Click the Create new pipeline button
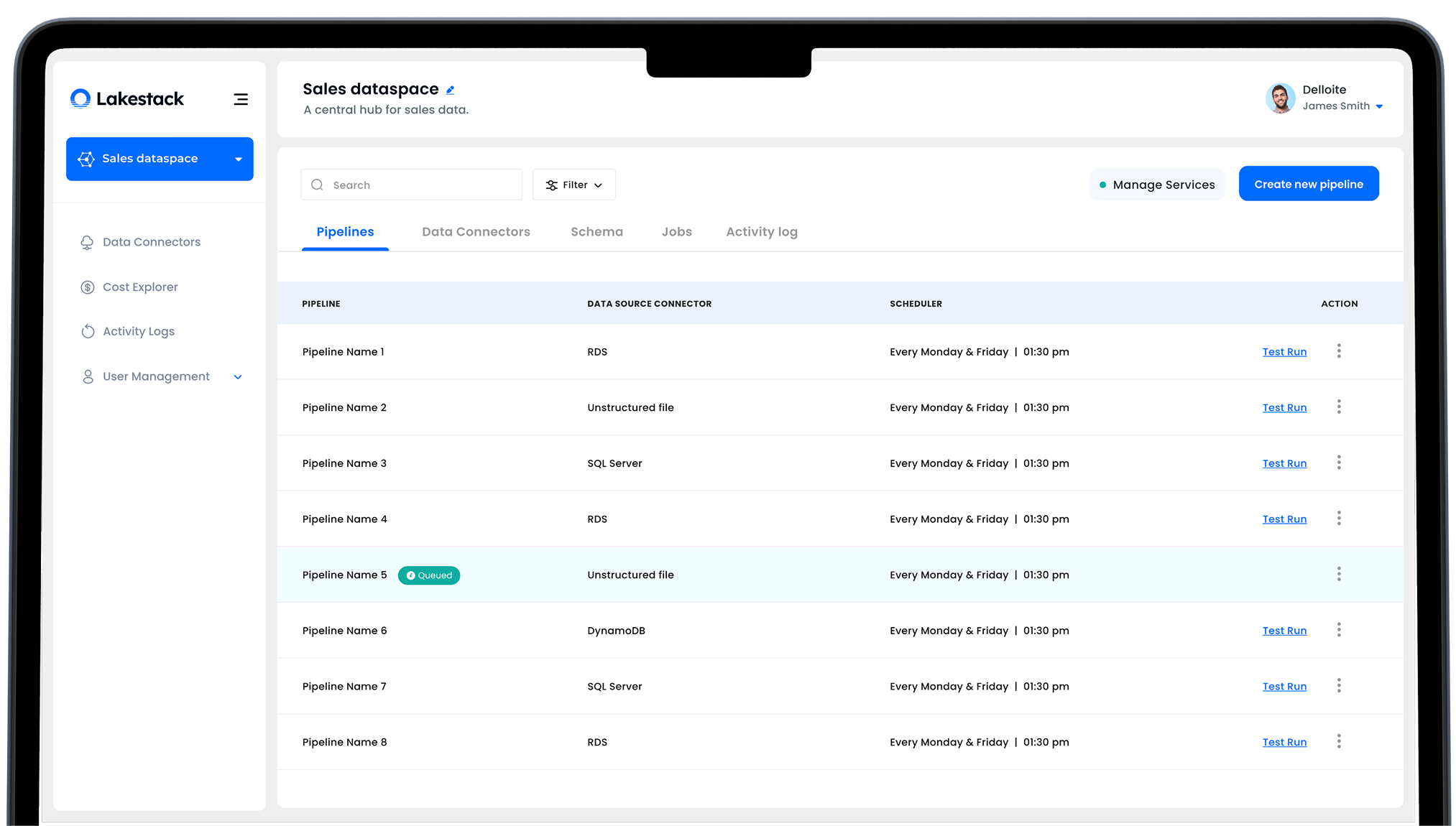Screen dimensions: 1456x826 pos(1308,184)
